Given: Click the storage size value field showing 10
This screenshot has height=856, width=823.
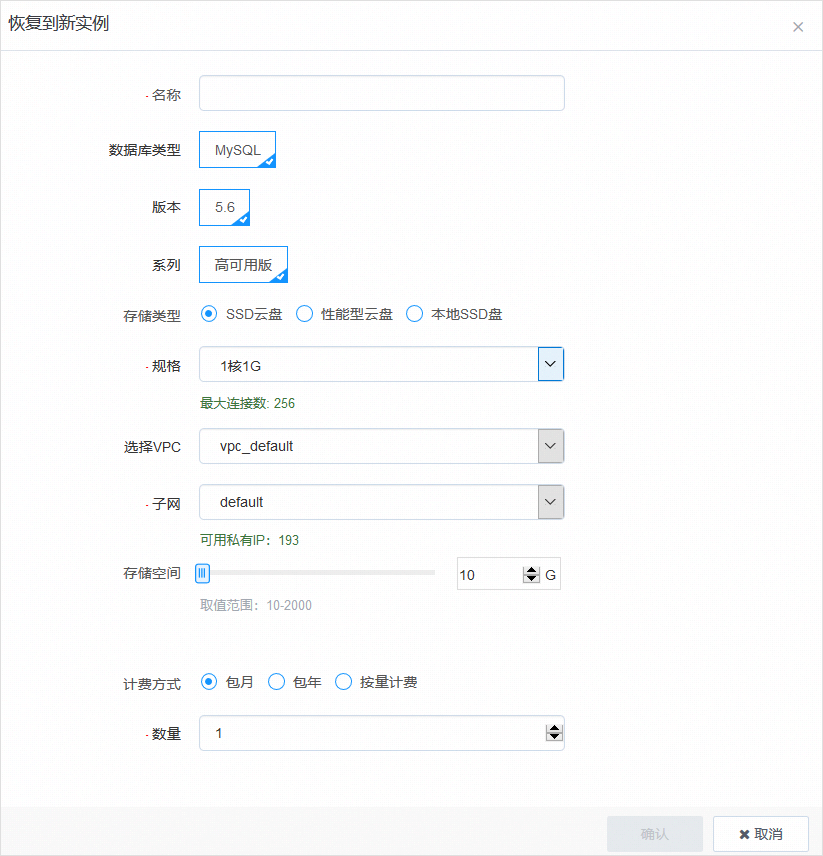Looking at the screenshot, I should point(490,575).
